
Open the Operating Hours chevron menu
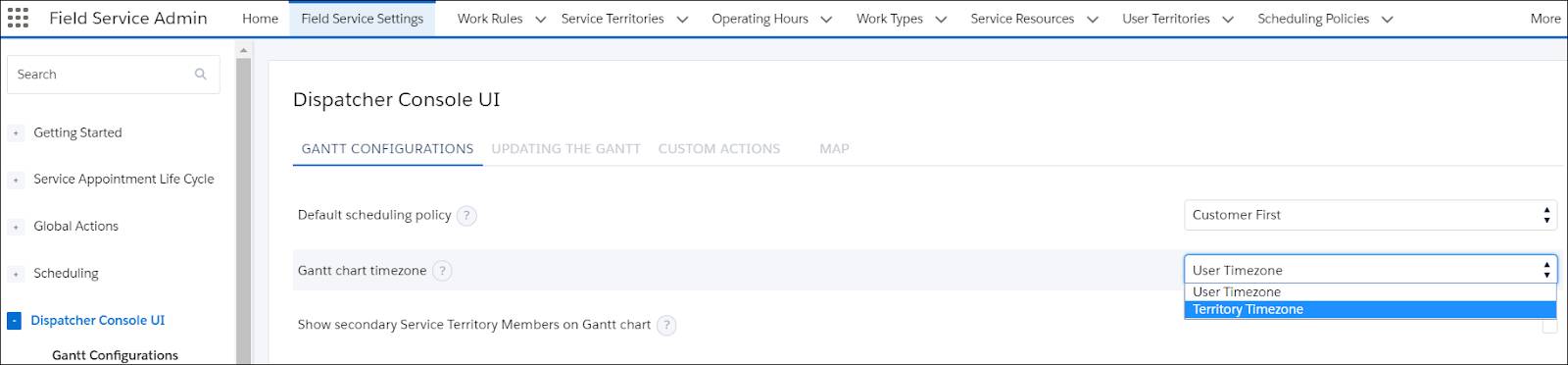click(x=826, y=19)
